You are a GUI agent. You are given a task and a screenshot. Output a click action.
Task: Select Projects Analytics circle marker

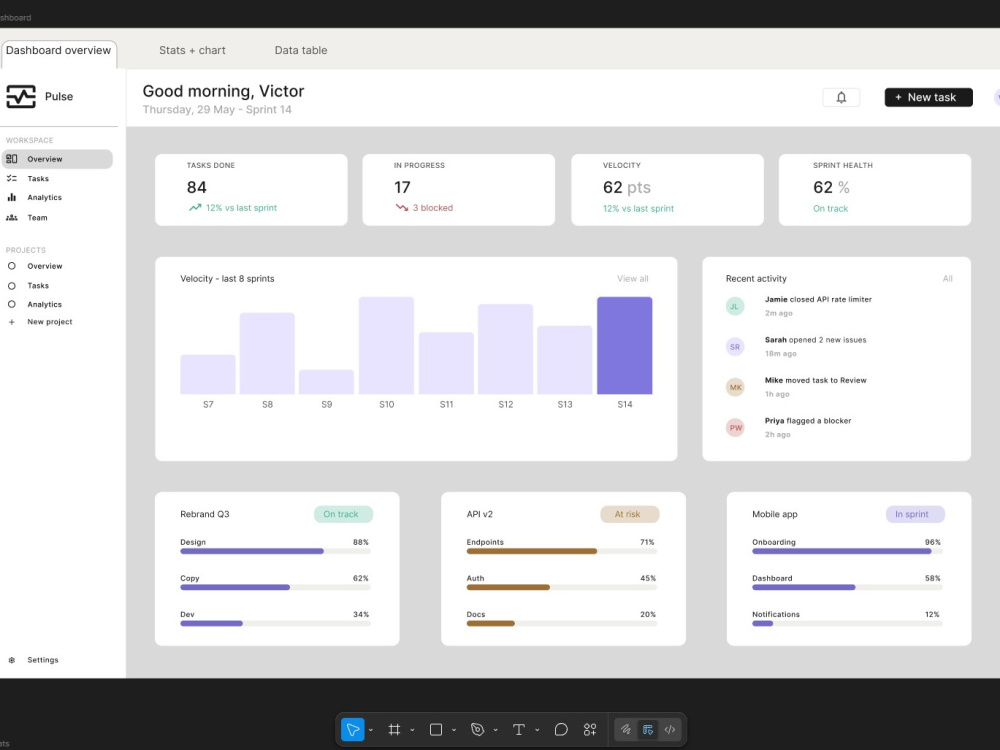(x=11, y=305)
